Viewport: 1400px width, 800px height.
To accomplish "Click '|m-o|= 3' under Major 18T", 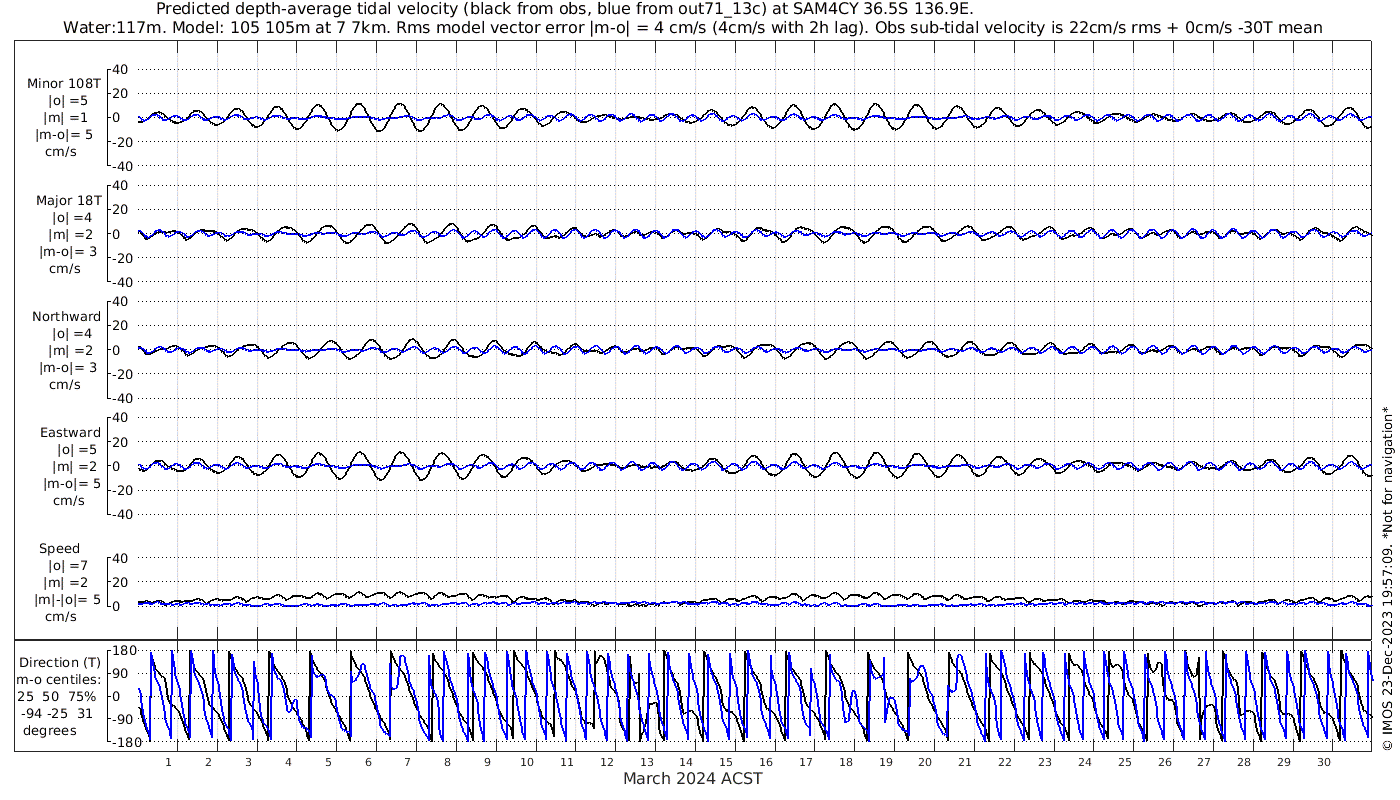I will [x=68, y=251].
